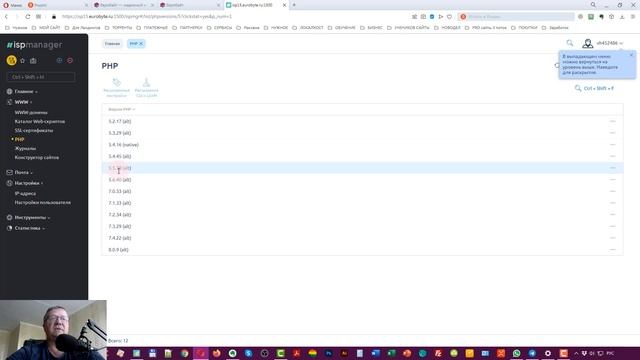Viewport: 640px width, 360px height.
Task: Open row menu for 5.2.17 (alt)
Action: coord(613,121)
